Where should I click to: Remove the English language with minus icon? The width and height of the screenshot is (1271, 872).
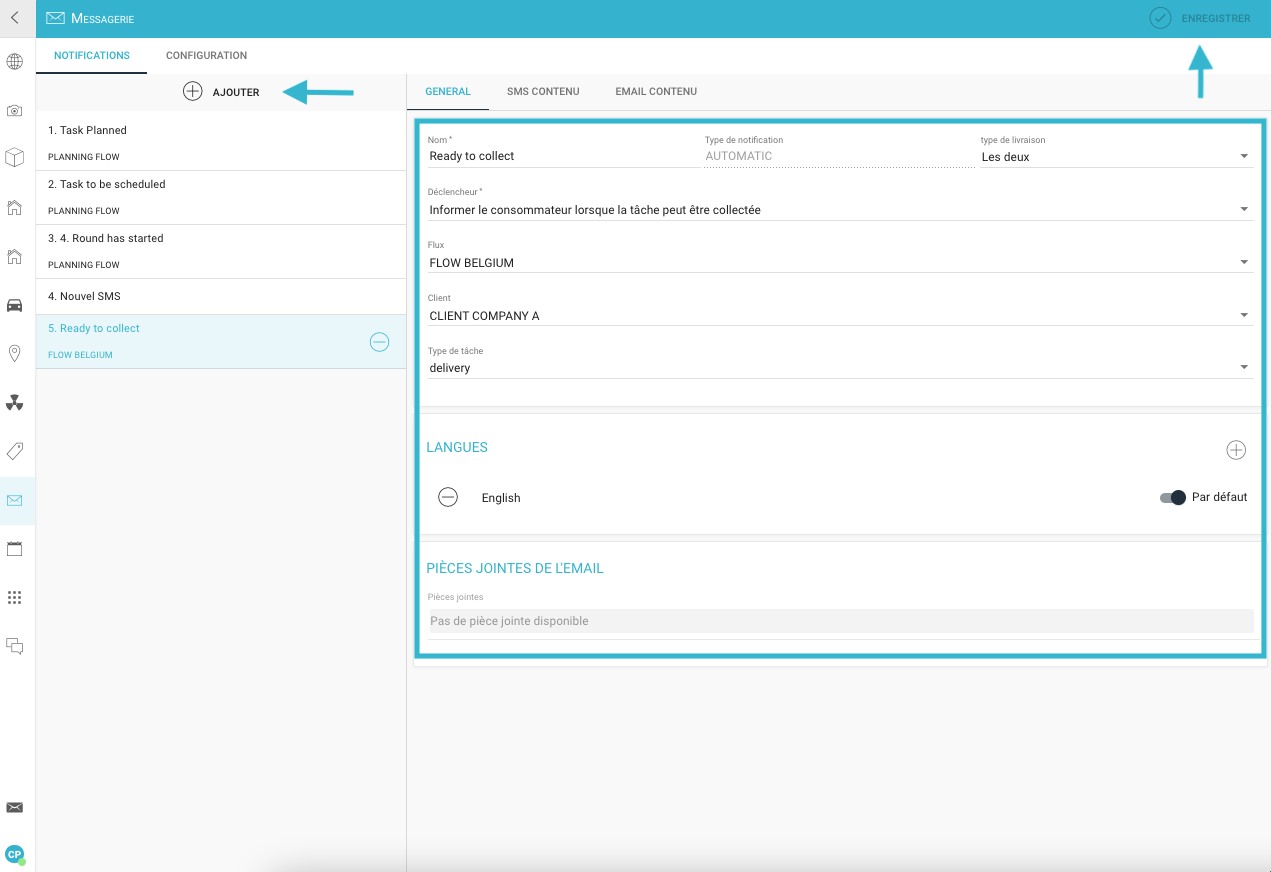point(448,497)
